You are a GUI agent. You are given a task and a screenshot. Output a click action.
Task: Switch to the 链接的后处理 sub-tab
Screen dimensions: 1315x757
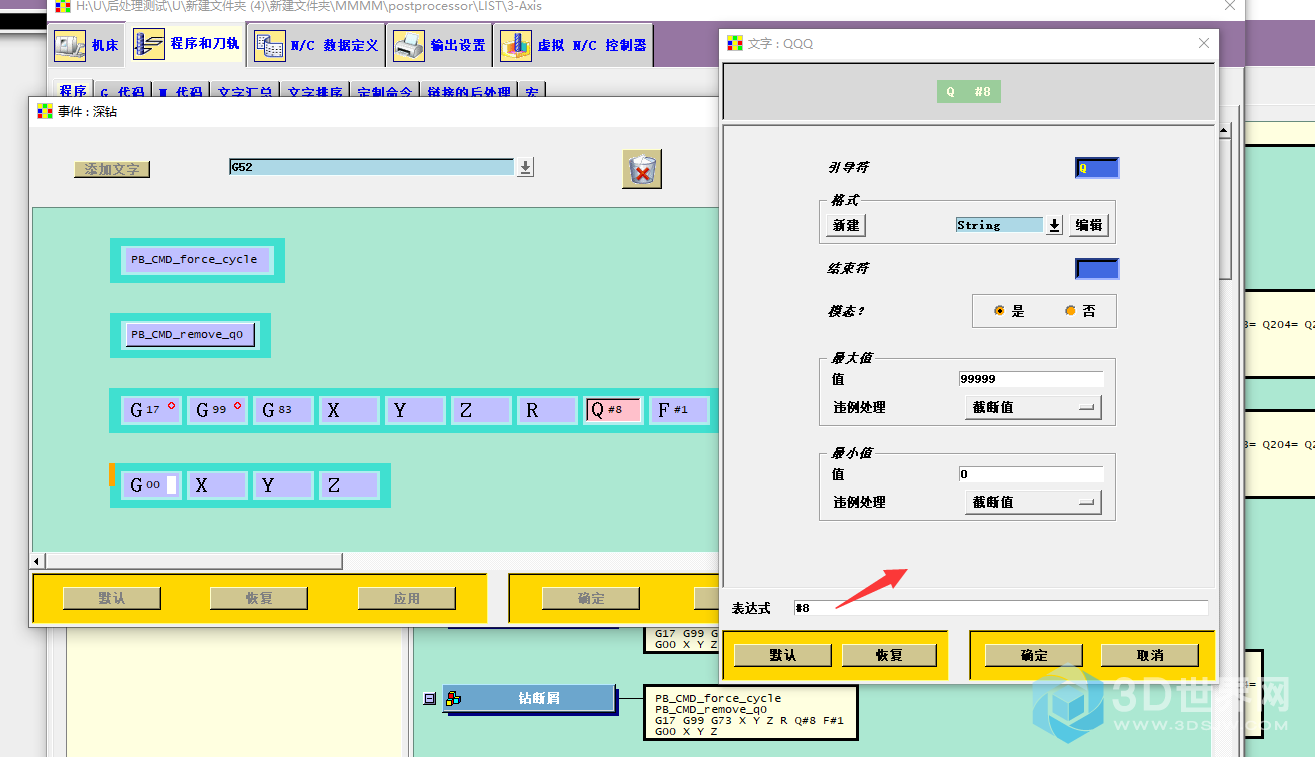point(470,91)
